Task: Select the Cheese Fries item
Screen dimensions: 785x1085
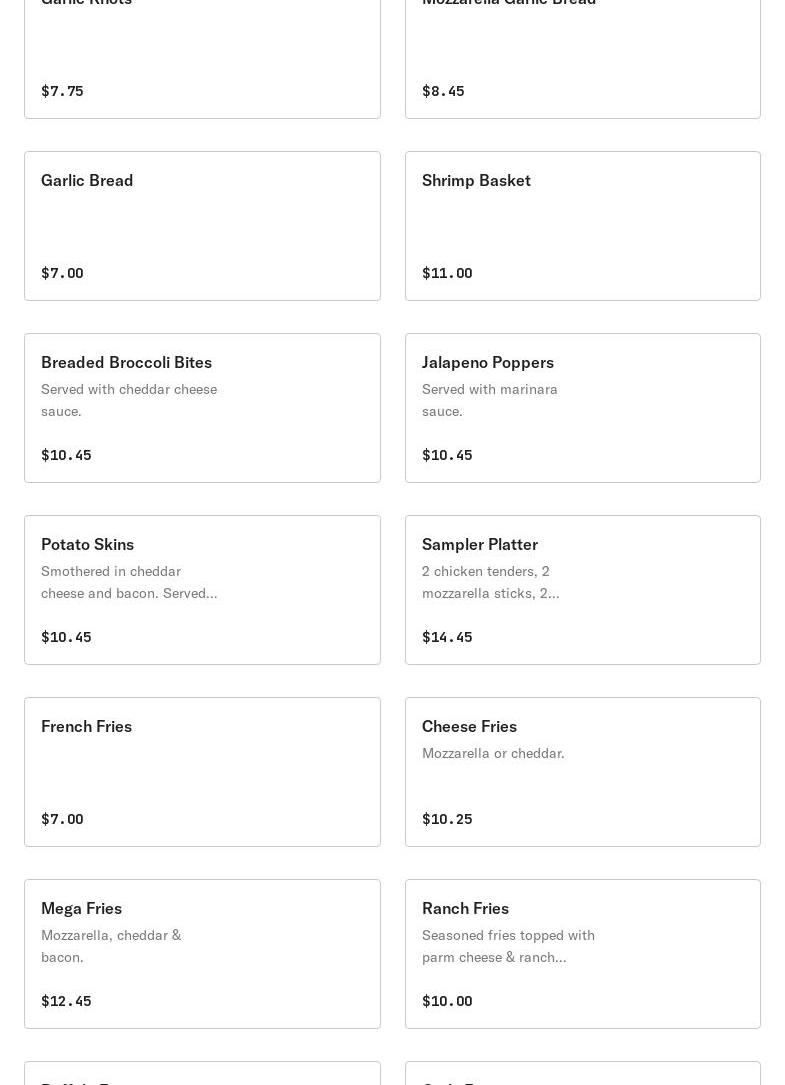Action: 582,772
